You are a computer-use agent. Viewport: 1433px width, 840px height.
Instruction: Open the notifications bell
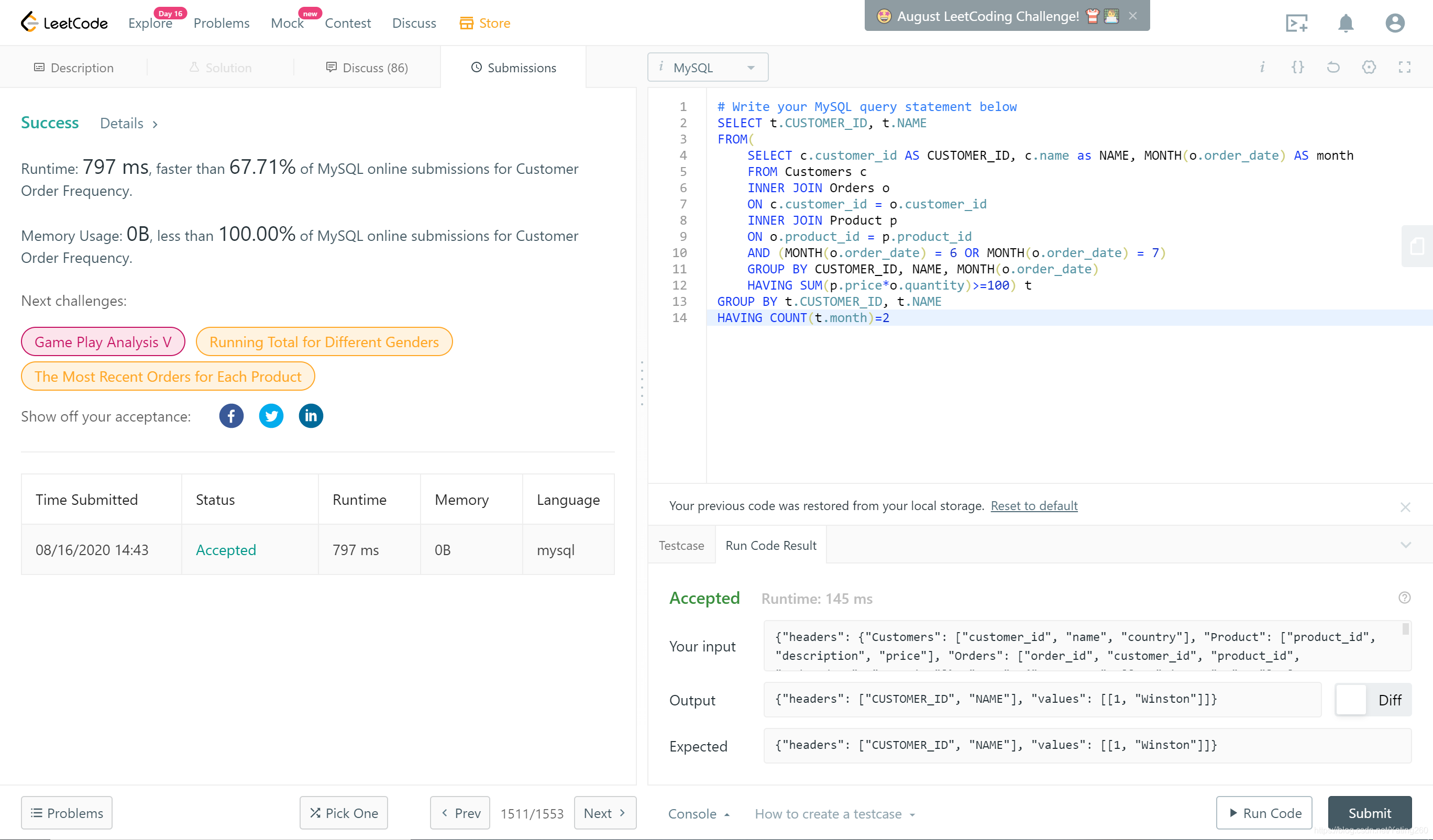[1345, 24]
